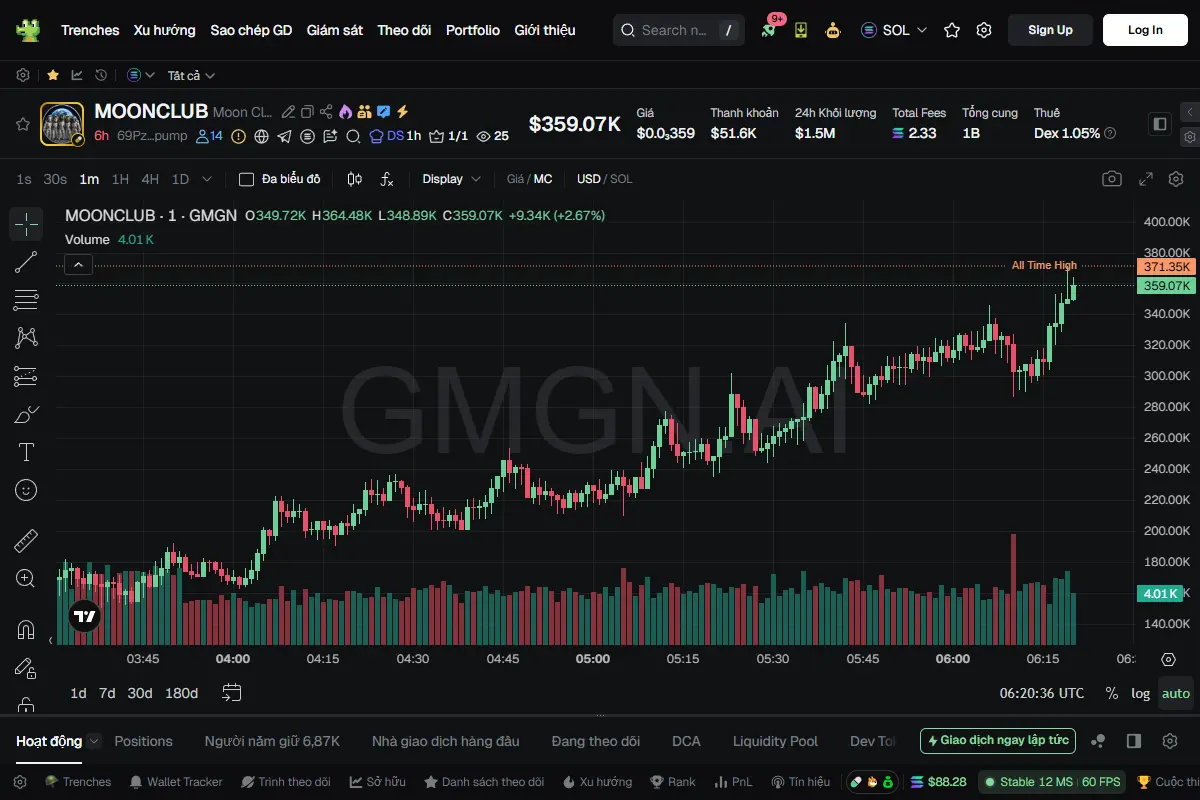
Task: Toggle stay-in-drawing-mode pencil lock
Action: click(26, 668)
